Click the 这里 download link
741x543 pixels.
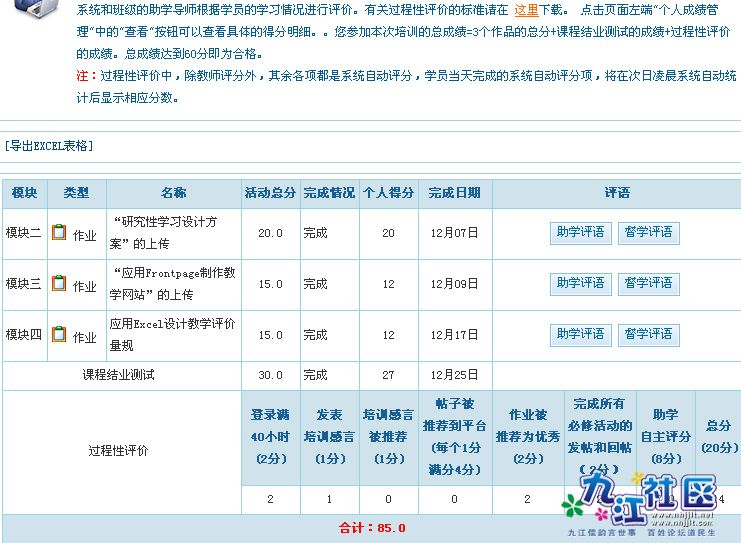[x=526, y=10]
